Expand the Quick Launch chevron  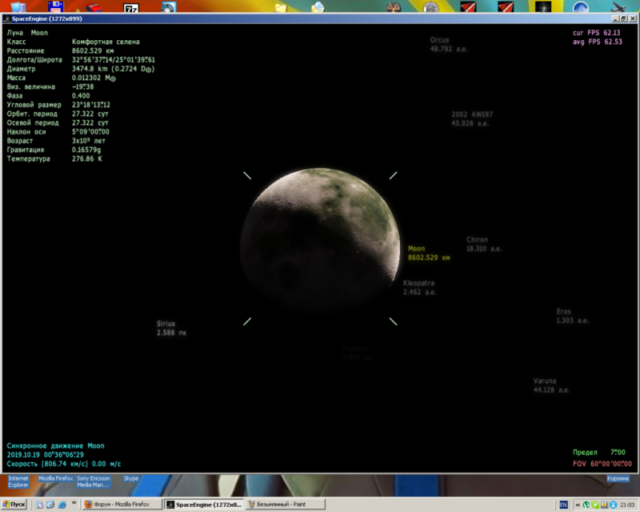(74, 503)
